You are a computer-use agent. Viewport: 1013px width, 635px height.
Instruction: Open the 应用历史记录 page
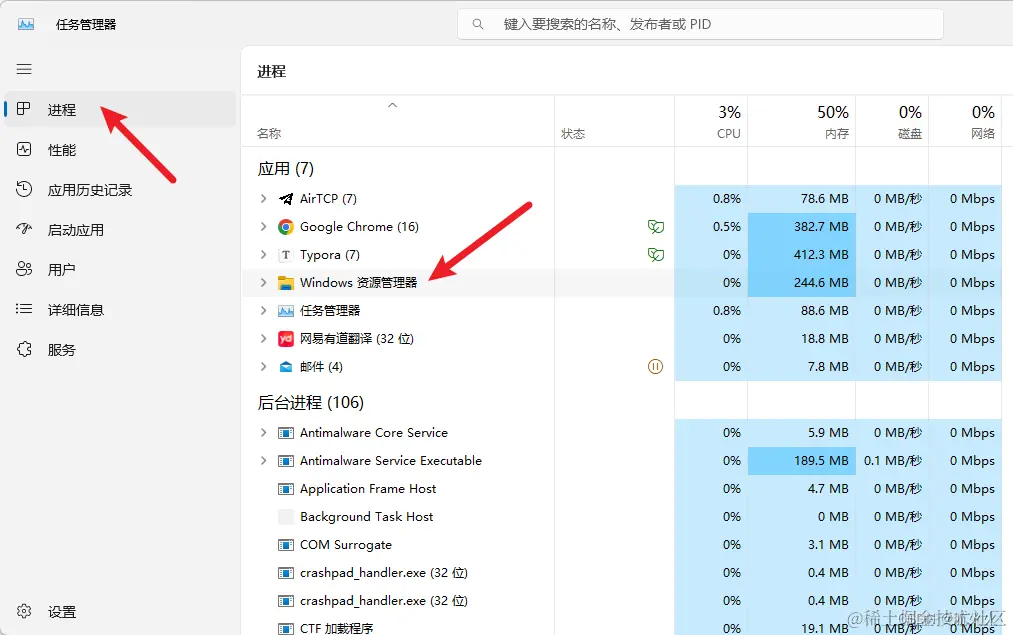tap(120, 189)
